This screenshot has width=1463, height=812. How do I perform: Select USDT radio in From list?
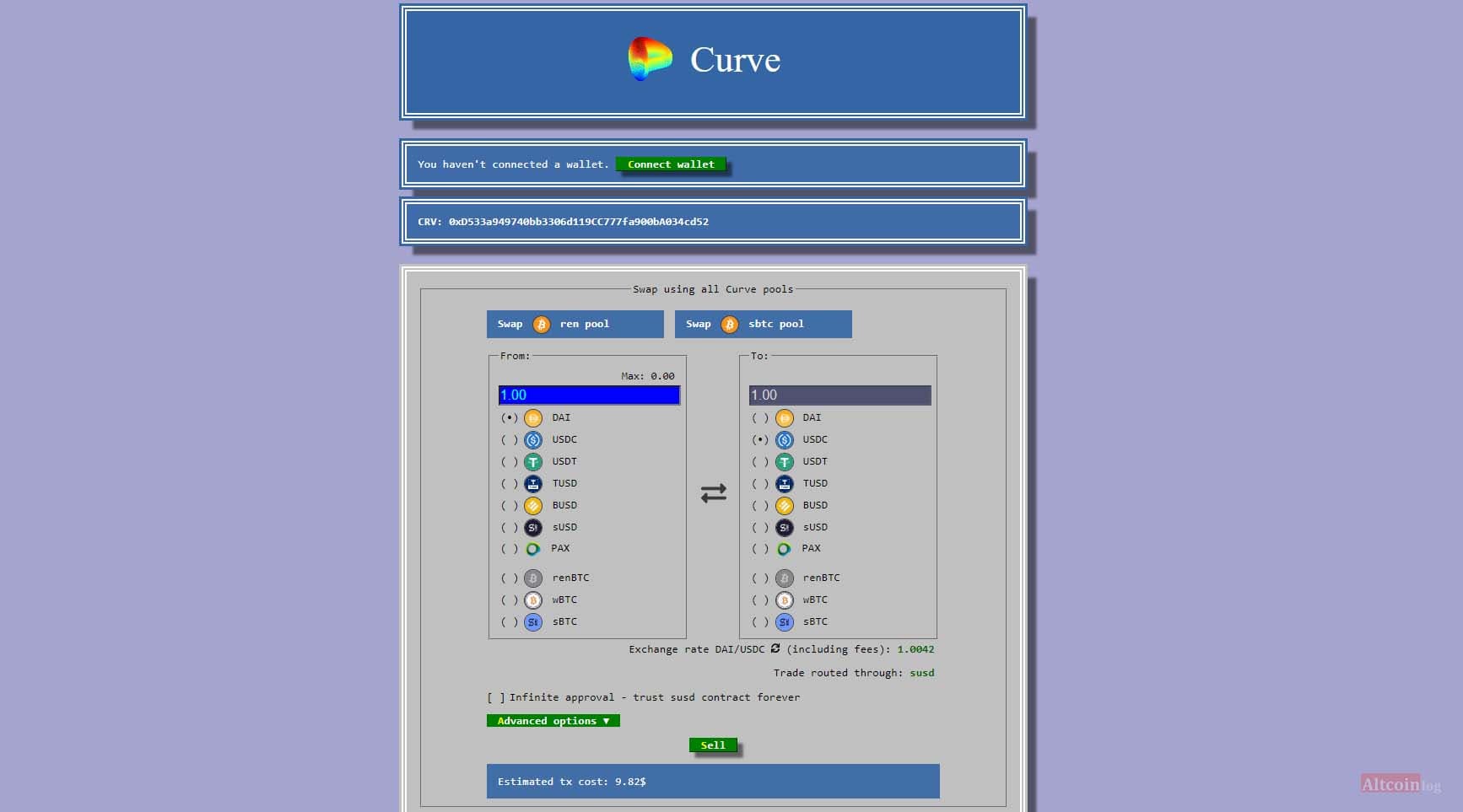point(509,462)
